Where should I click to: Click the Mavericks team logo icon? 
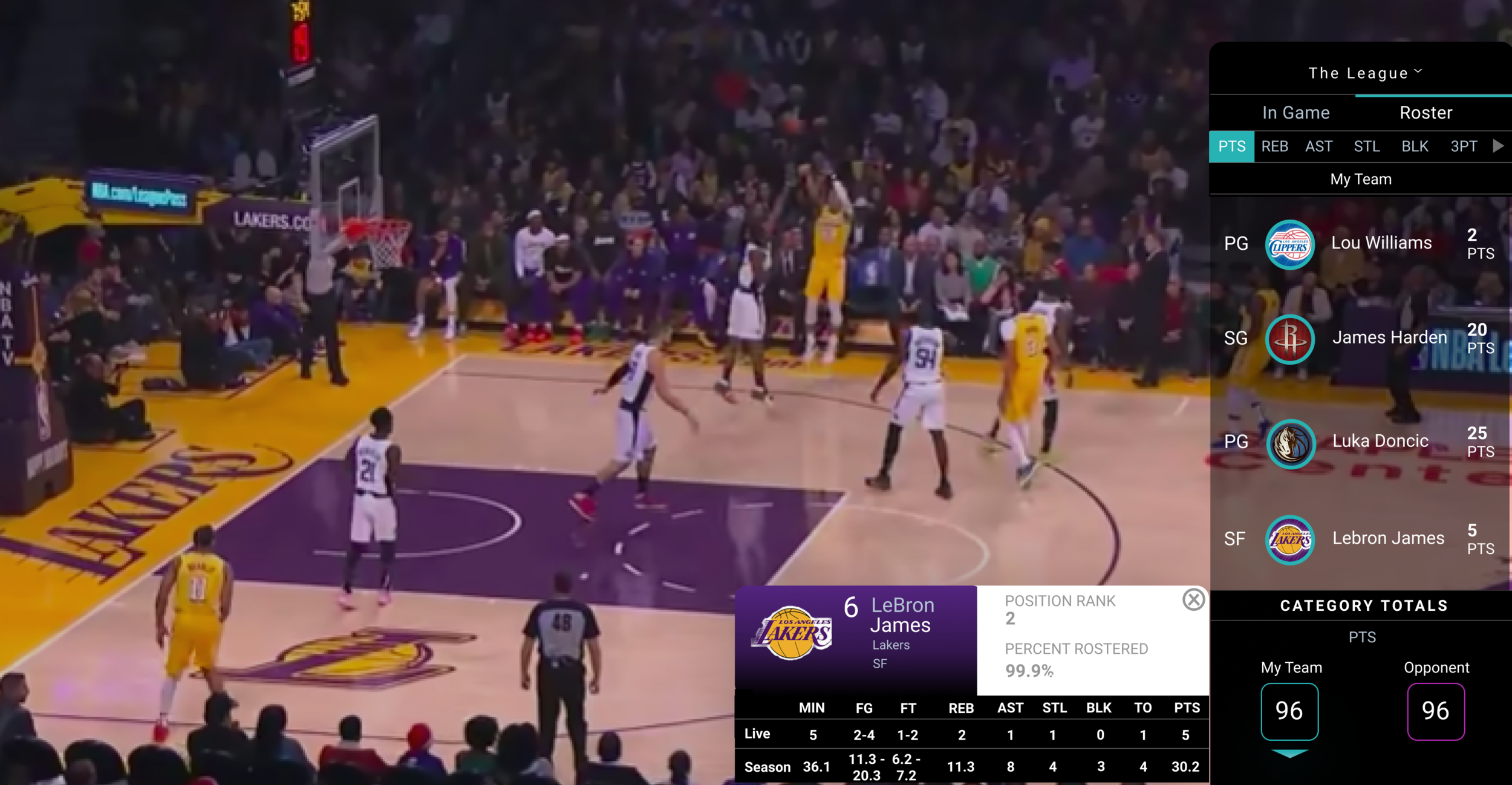pos(1291,443)
